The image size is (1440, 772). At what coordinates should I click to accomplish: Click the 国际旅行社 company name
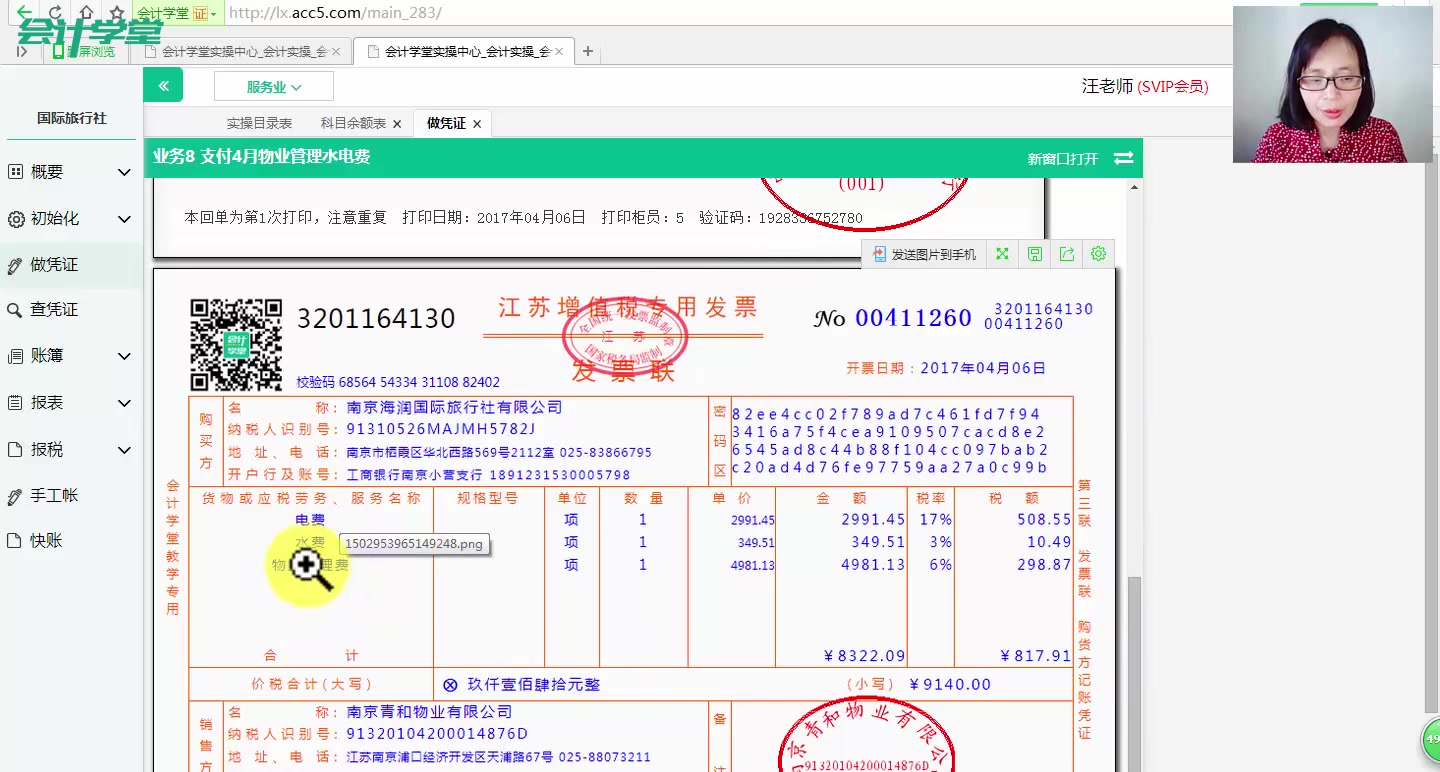pos(72,118)
